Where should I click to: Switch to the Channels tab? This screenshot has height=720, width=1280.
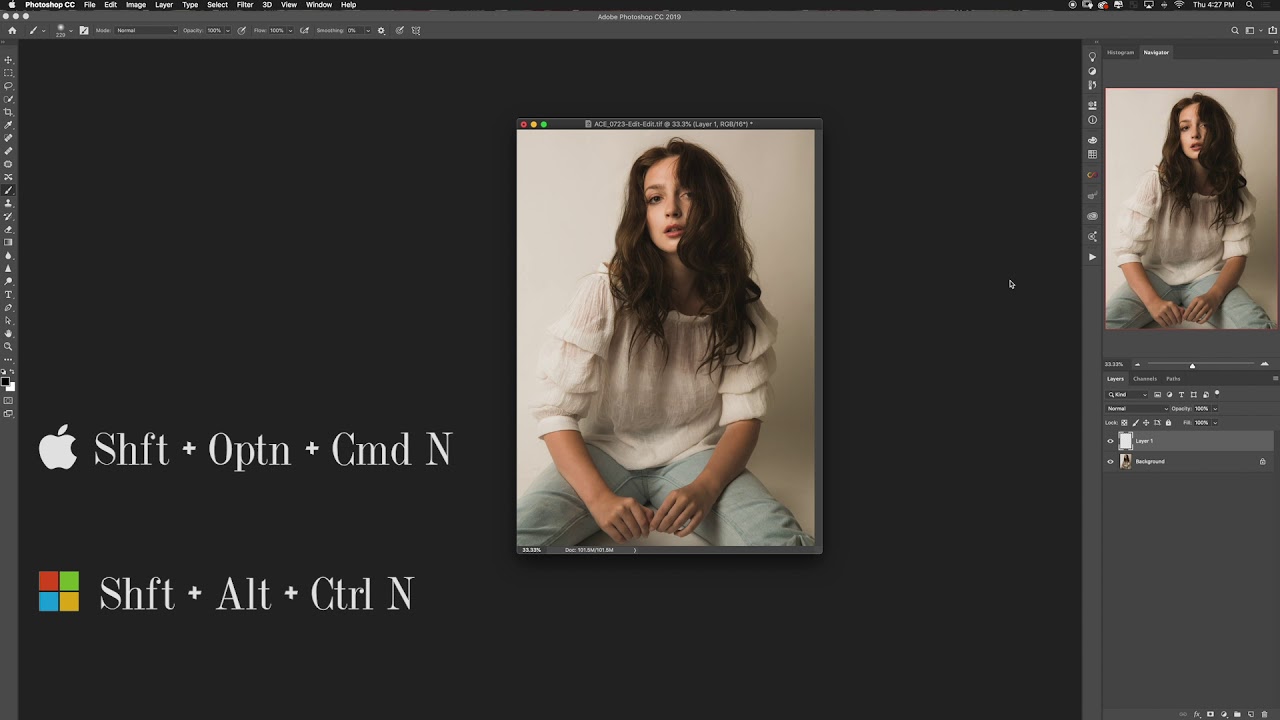(1145, 379)
